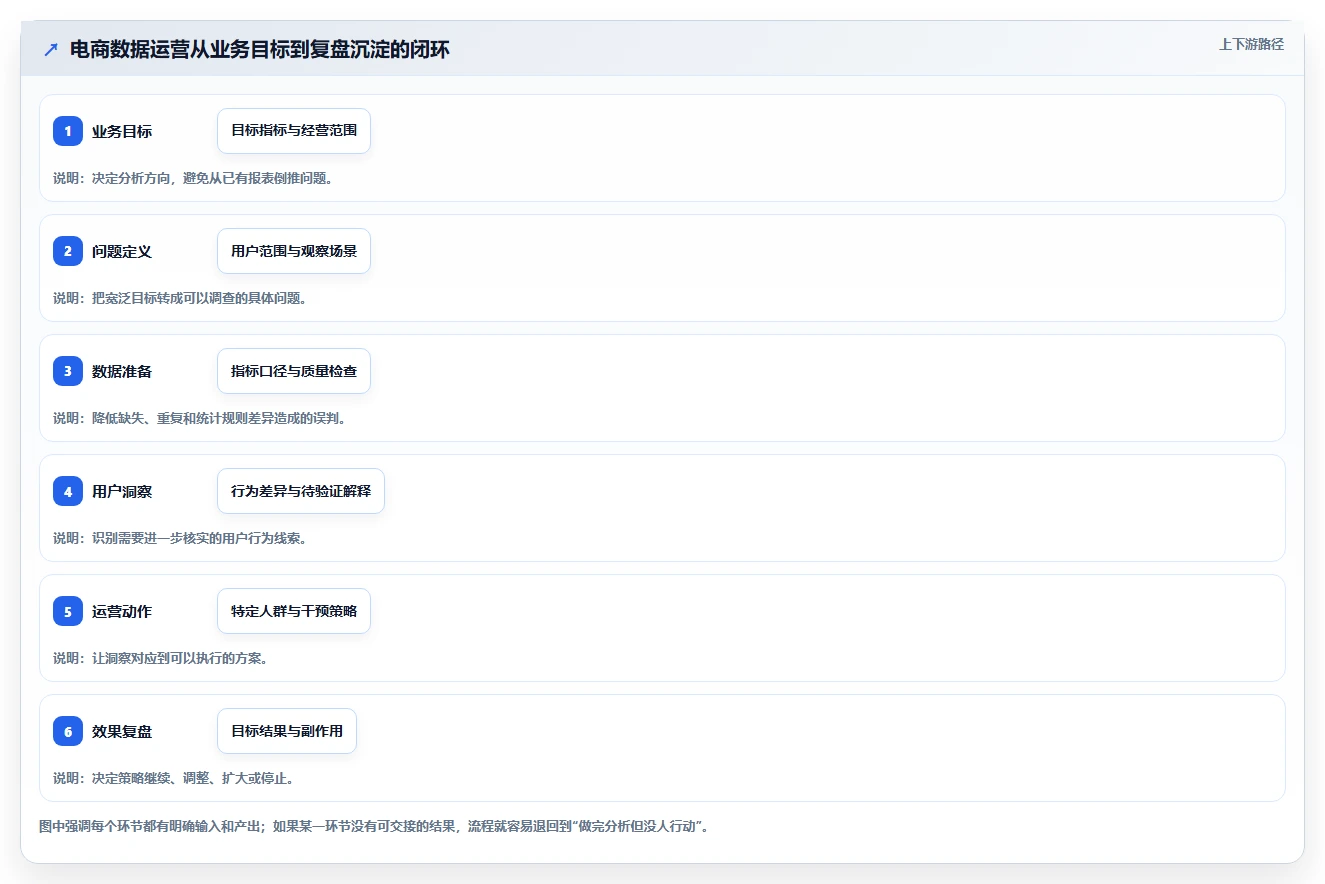Viewport: 1325px width, 884px height.
Task: Click the step 2 number badge
Action: click(x=68, y=251)
